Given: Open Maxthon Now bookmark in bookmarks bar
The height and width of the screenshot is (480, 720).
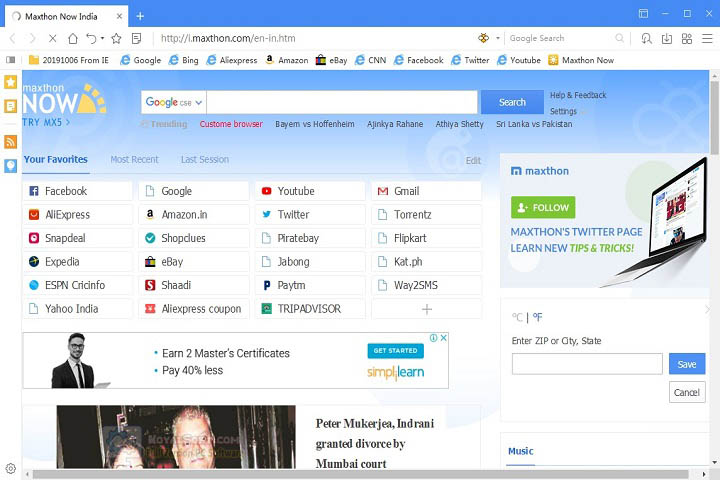Looking at the screenshot, I should [x=581, y=60].
